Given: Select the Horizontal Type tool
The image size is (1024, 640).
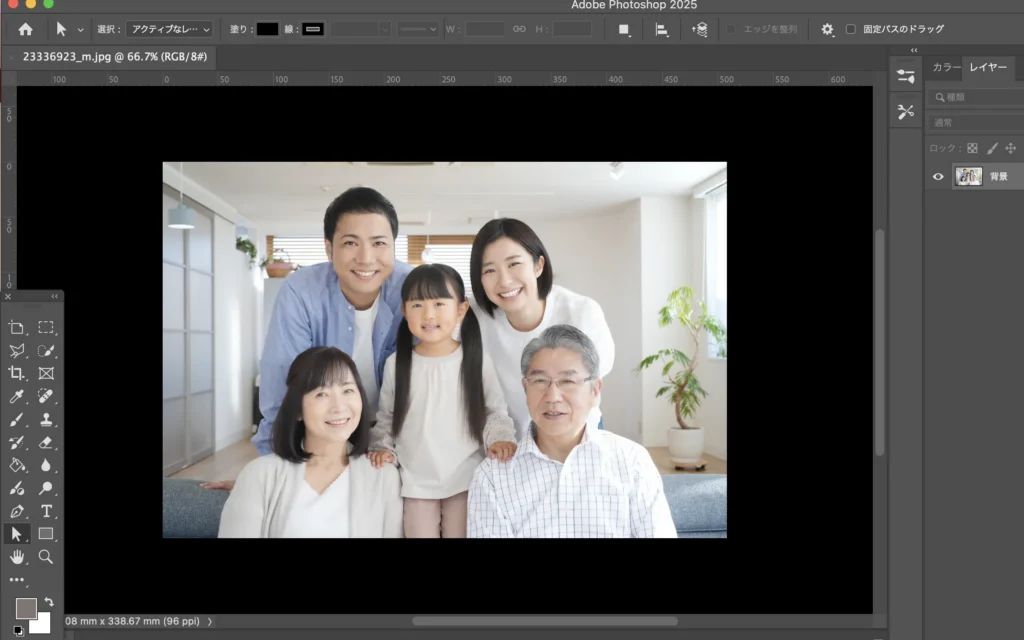Looking at the screenshot, I should [46, 511].
